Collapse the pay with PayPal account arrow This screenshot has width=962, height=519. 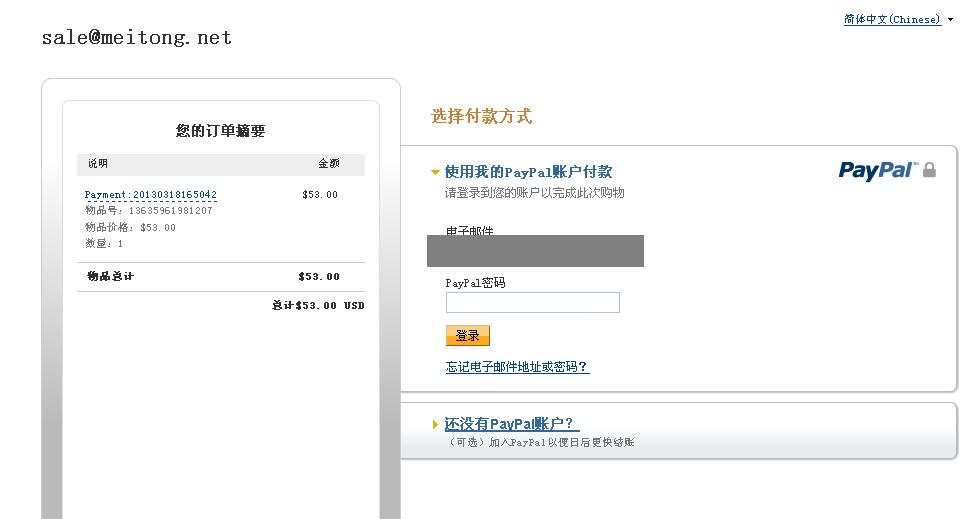435,172
